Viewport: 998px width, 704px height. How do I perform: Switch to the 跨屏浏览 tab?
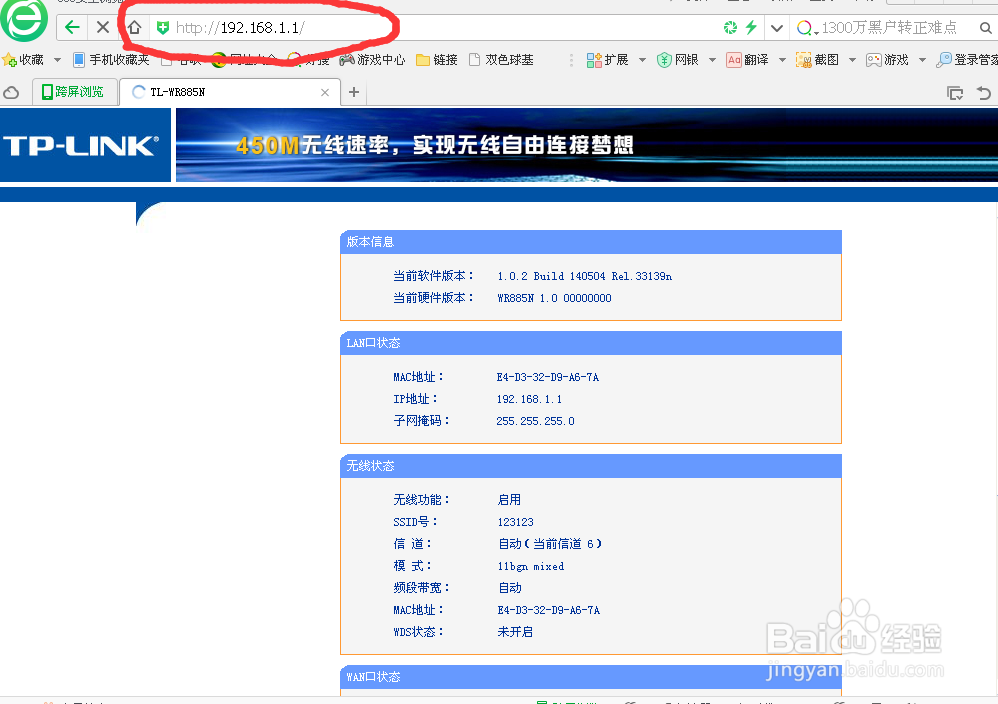click(x=75, y=92)
